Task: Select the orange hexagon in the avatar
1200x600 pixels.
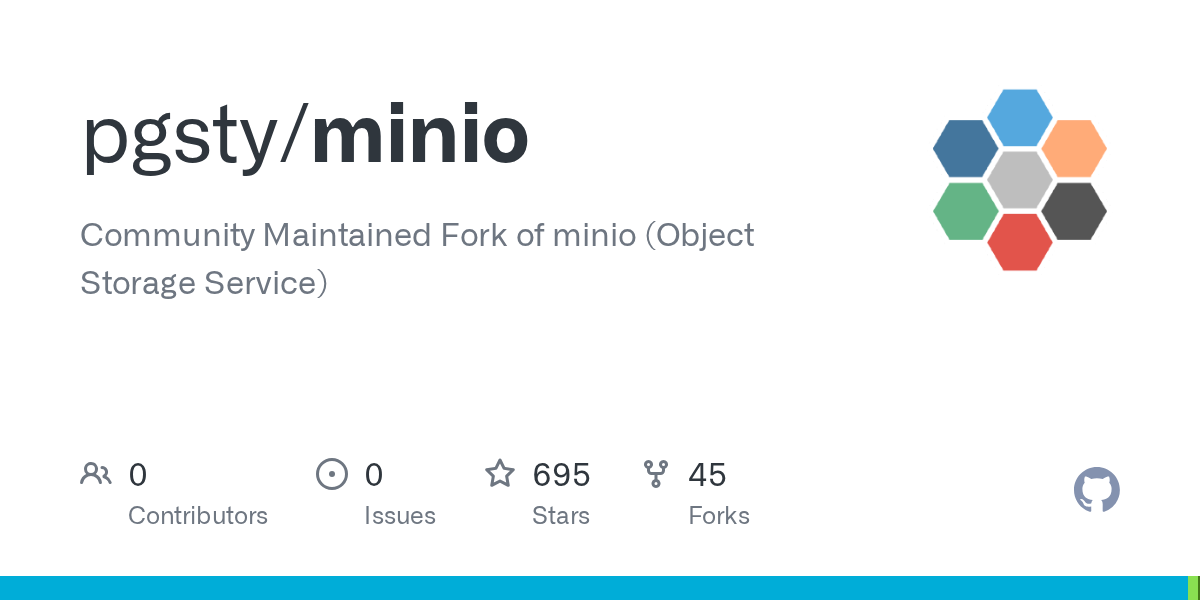Action: pyautogui.click(x=1074, y=149)
